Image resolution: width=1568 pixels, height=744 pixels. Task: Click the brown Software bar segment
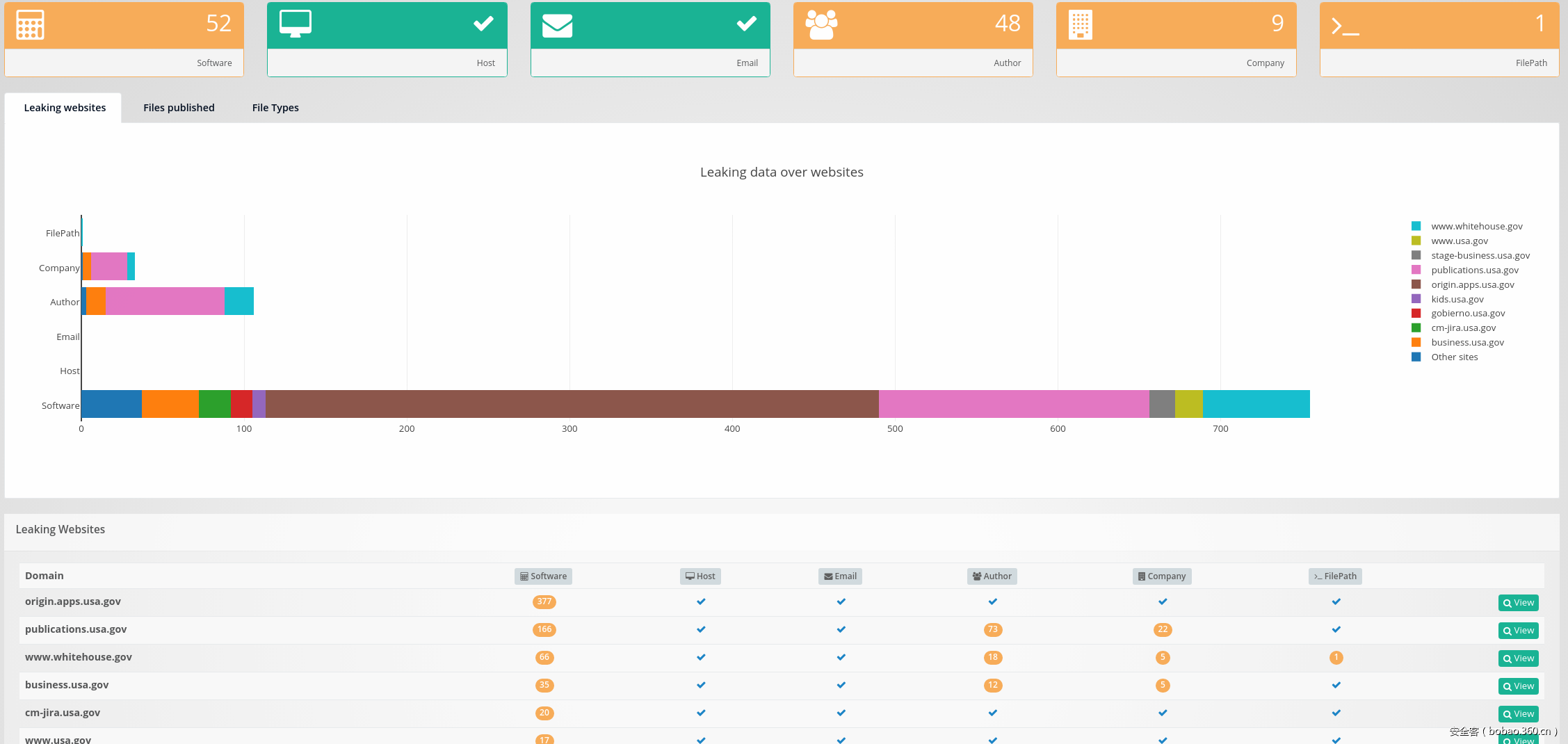click(x=572, y=404)
